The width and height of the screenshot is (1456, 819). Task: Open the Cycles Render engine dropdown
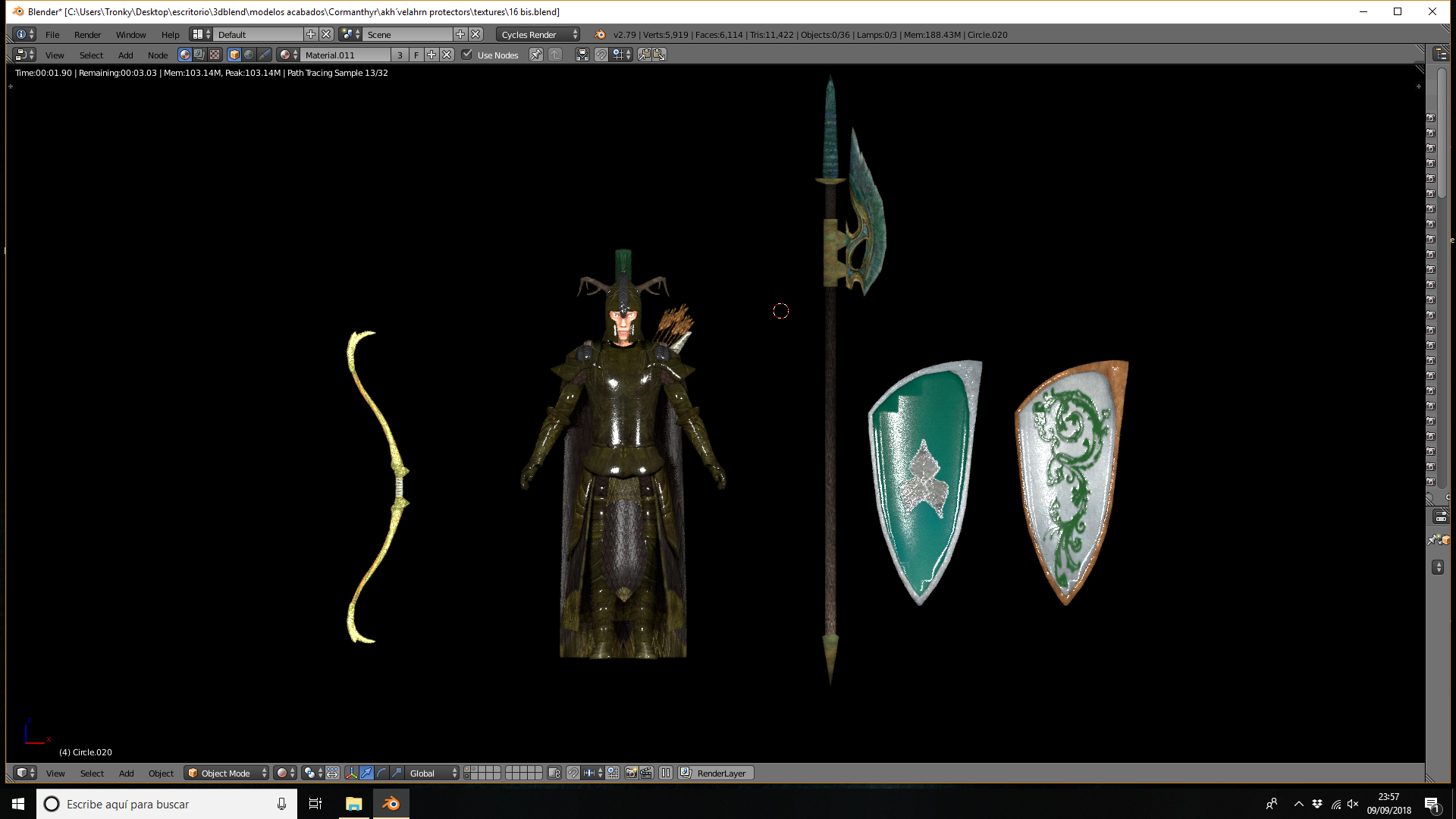tap(538, 34)
